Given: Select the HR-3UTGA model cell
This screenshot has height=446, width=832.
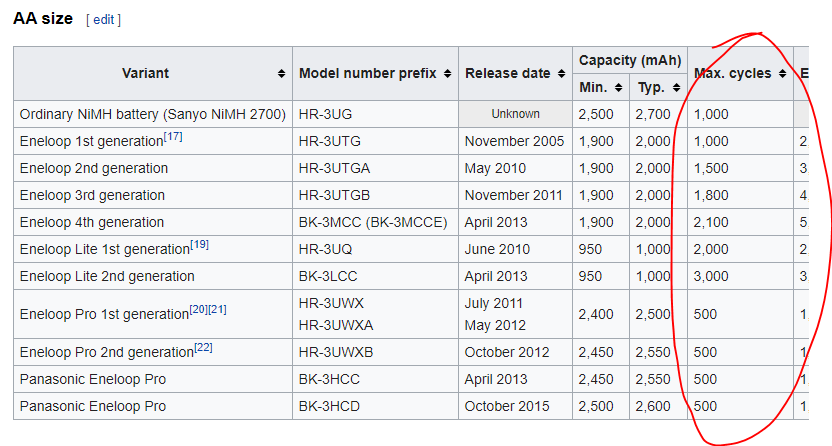Looking at the screenshot, I should pos(375,168).
